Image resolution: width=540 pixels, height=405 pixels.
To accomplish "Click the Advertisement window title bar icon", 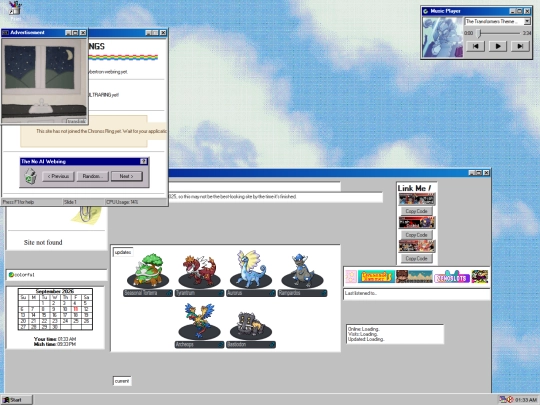I will 6,33.
